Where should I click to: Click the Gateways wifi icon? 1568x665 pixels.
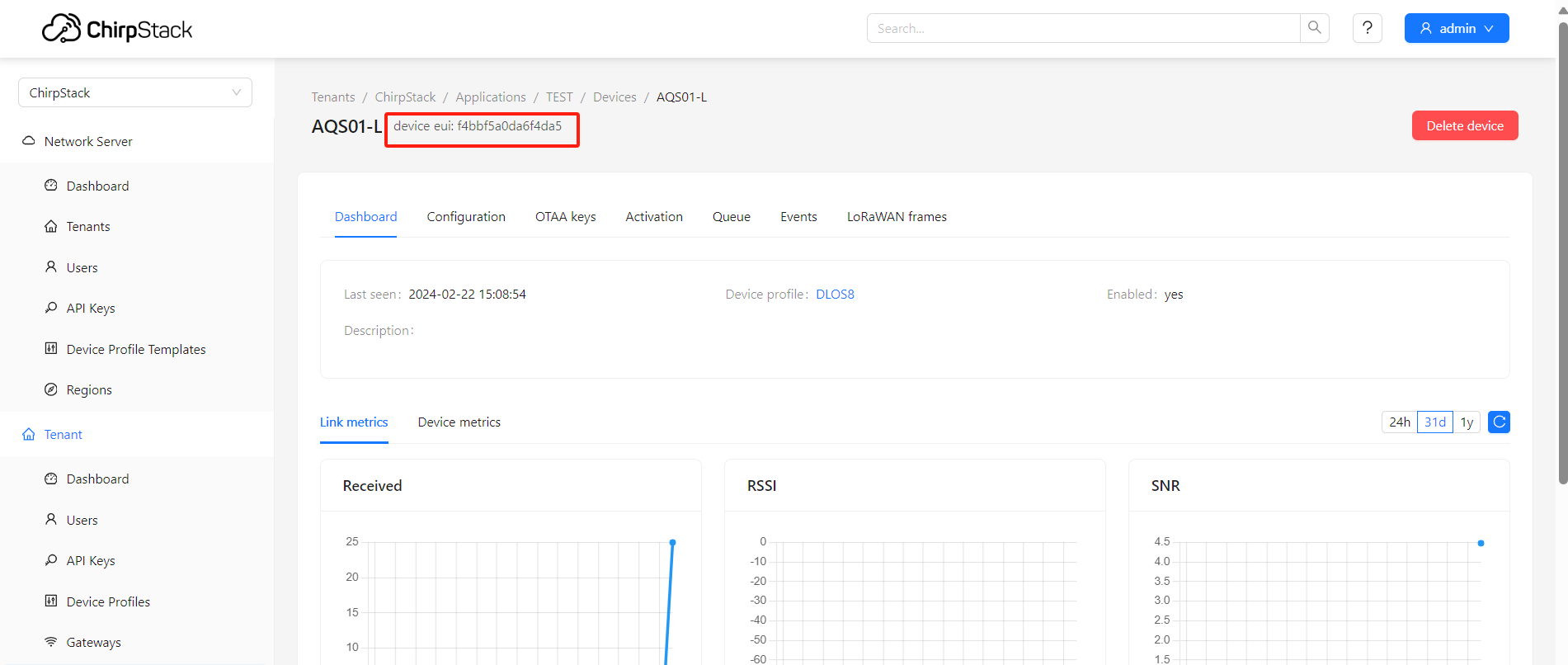click(x=51, y=642)
